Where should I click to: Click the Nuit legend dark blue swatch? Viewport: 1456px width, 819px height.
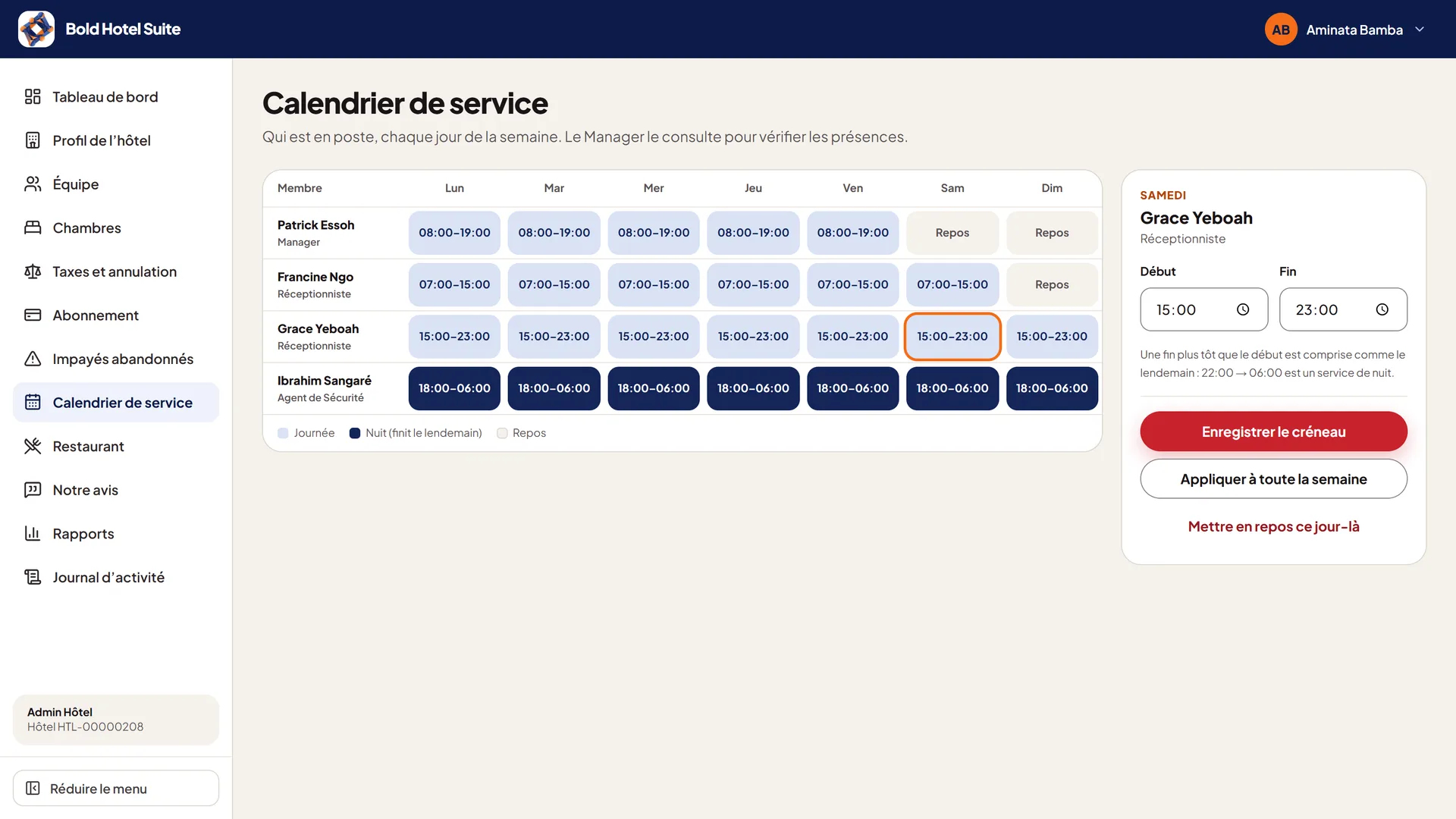(x=354, y=433)
